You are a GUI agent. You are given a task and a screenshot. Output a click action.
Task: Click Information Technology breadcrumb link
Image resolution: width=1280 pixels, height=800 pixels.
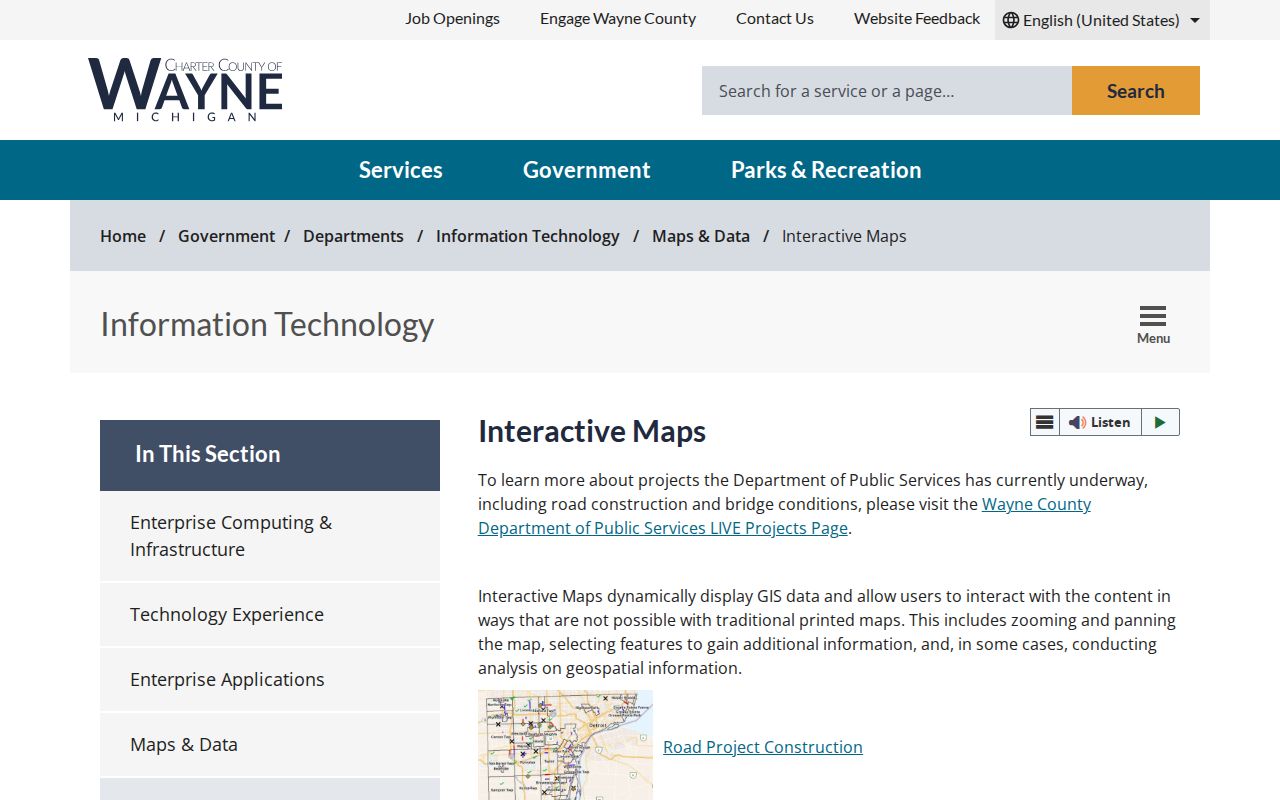pyautogui.click(x=528, y=236)
